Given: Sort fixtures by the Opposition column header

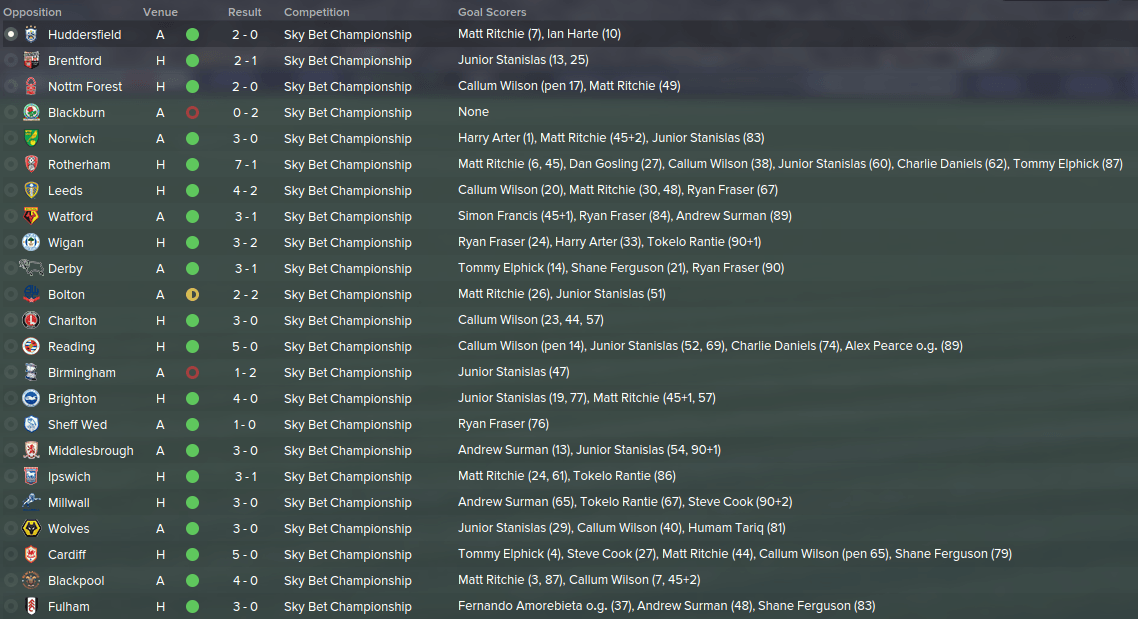Looking at the screenshot, I should tap(32, 12).
